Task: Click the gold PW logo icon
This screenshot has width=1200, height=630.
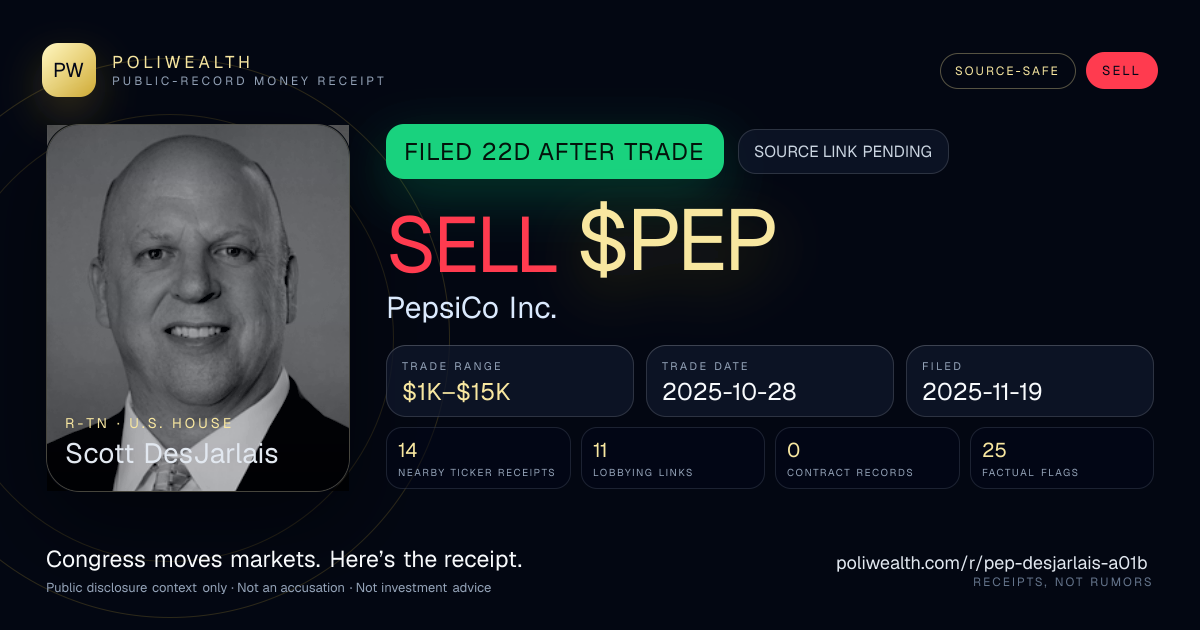Action: pyautogui.click(x=69, y=70)
